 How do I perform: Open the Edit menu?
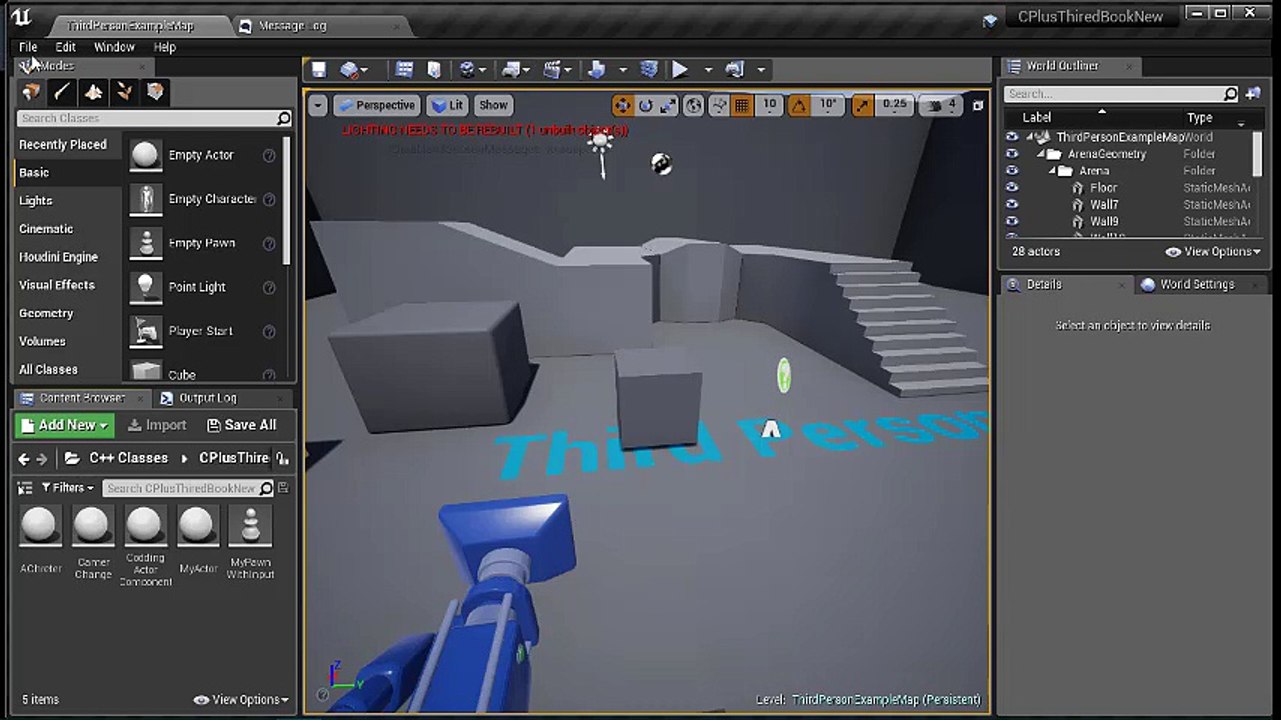[x=65, y=47]
